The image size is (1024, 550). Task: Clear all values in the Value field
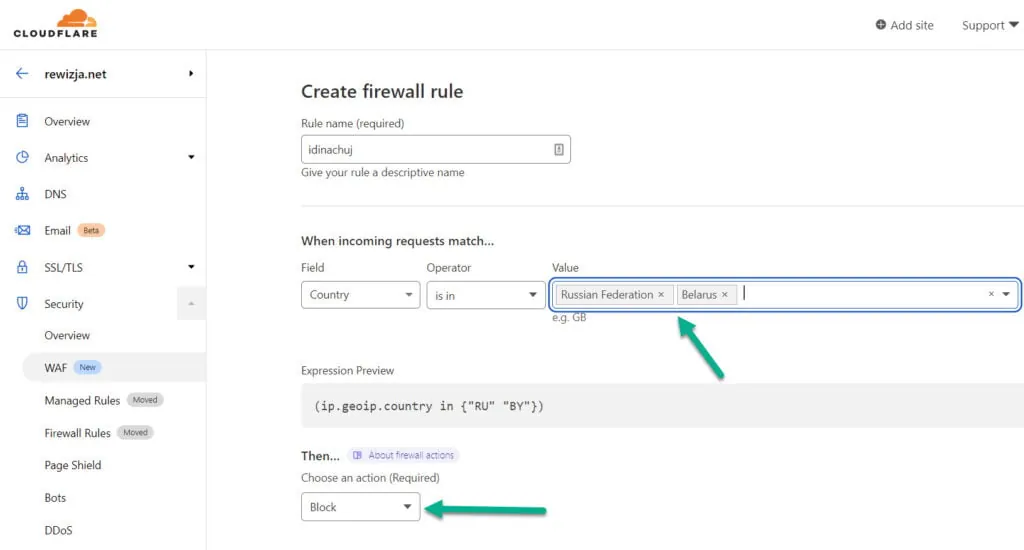point(991,294)
